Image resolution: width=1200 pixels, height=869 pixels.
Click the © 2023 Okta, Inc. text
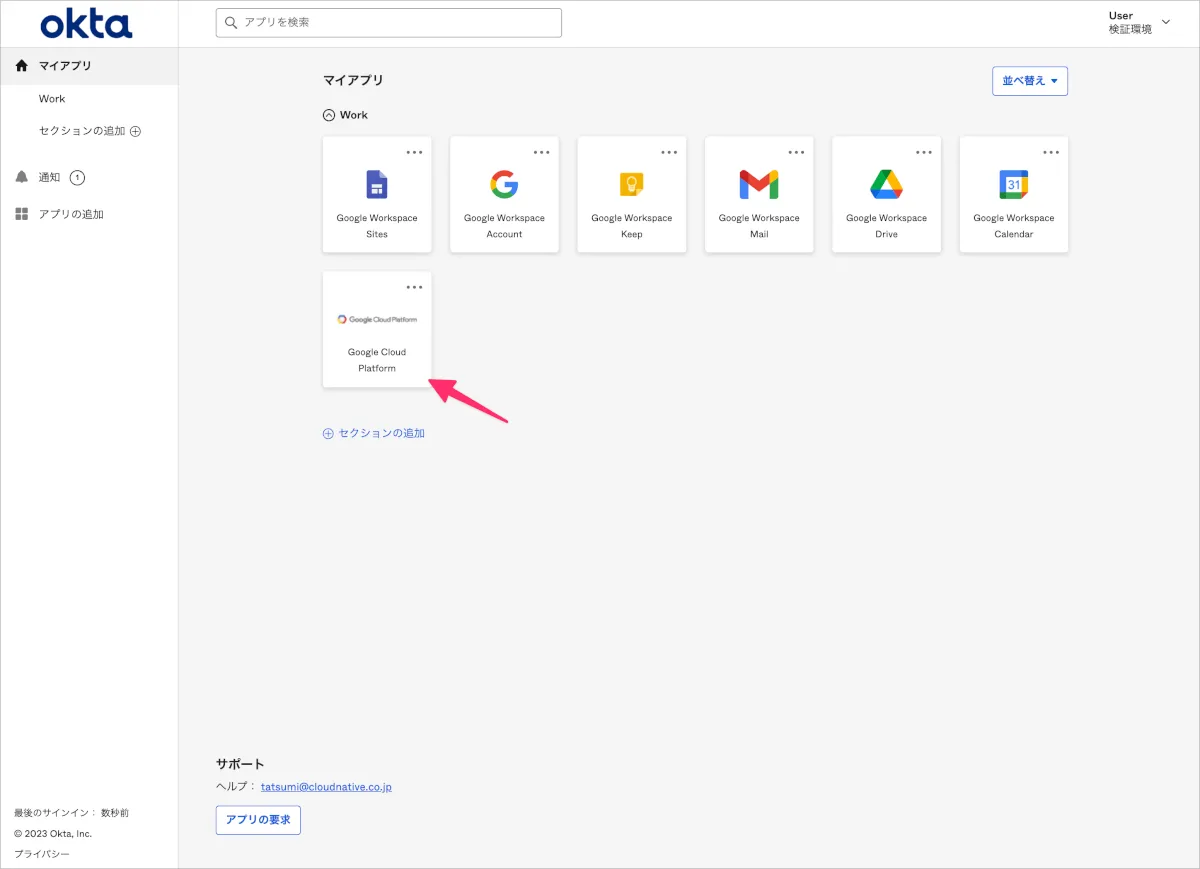pyautogui.click(x=53, y=833)
